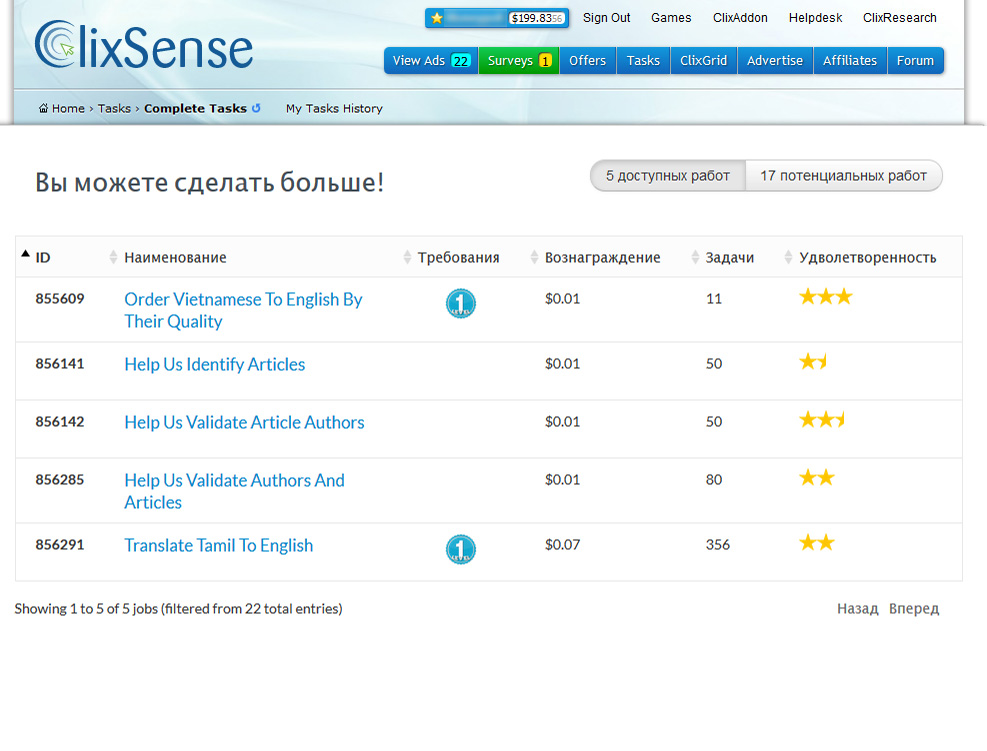The width and height of the screenshot is (987, 751).
Task: Click two-star rating of task 856285
Action: (x=816, y=478)
